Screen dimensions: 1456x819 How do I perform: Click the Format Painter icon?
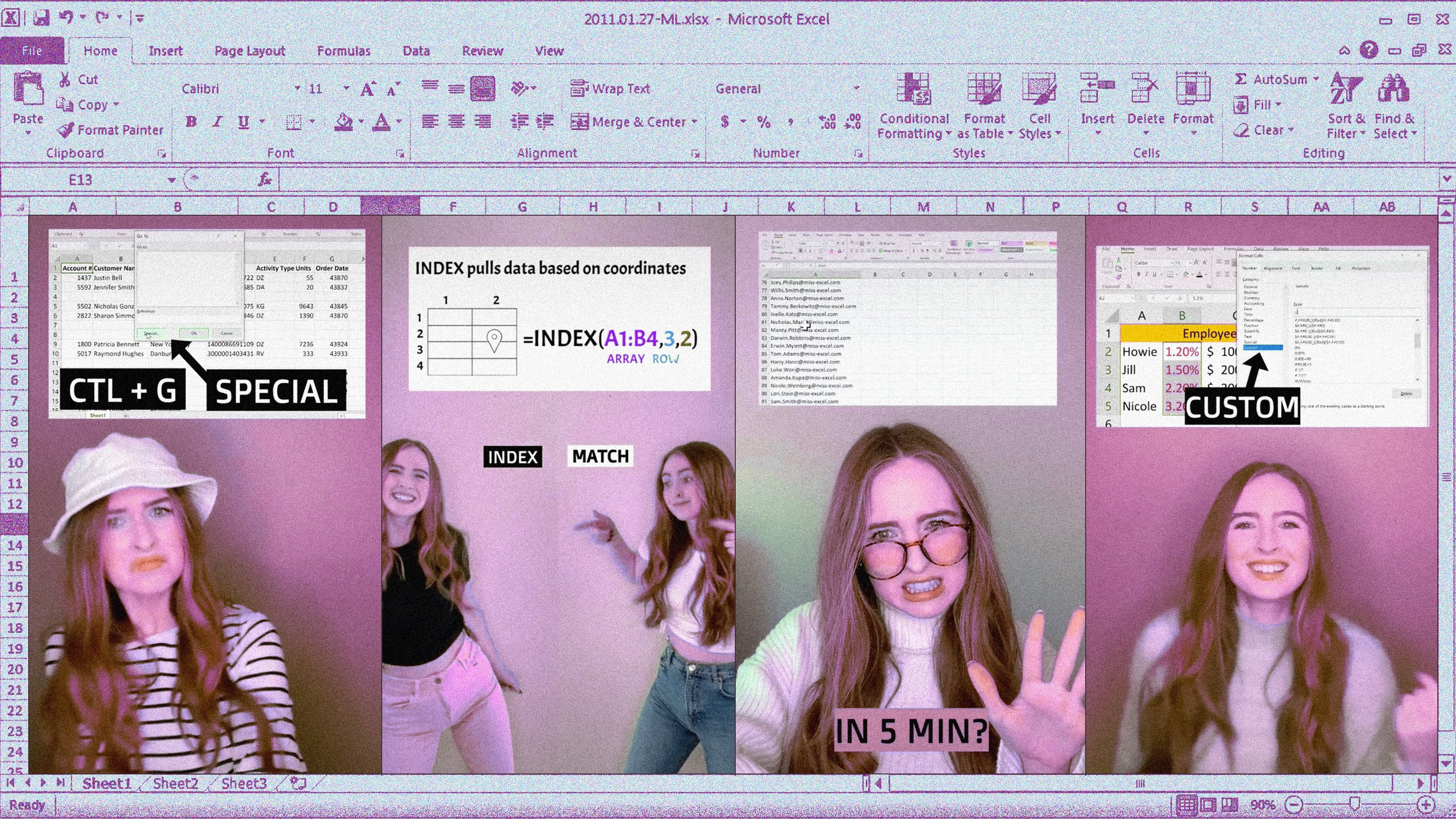click(66, 130)
